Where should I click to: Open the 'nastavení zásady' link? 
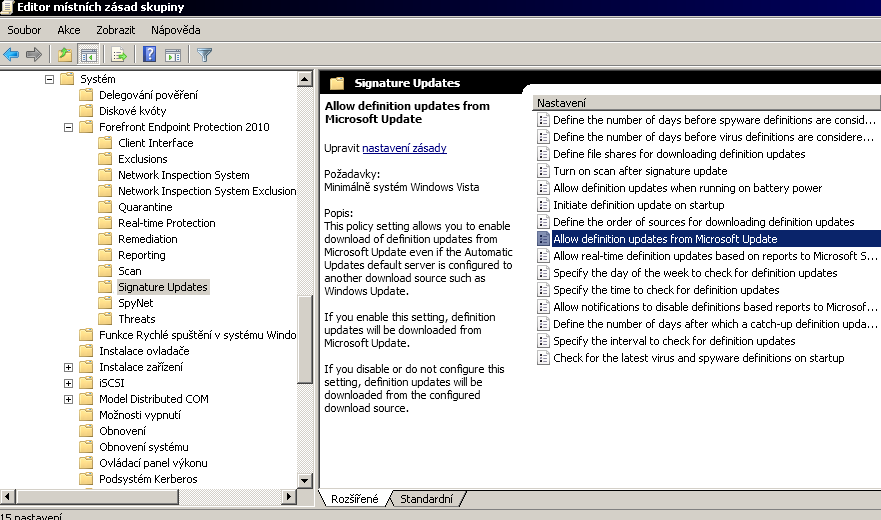pyautogui.click(x=404, y=148)
